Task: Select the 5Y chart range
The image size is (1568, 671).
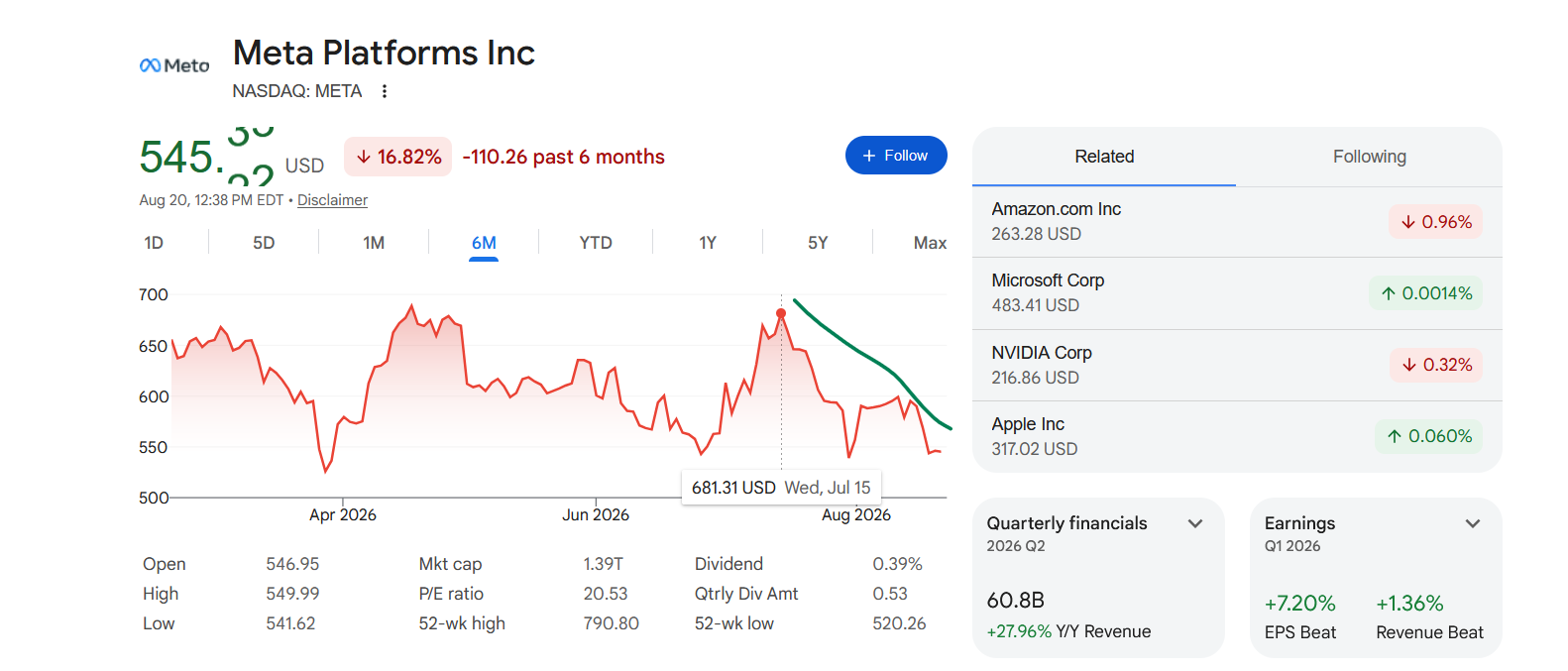Action: 818,243
